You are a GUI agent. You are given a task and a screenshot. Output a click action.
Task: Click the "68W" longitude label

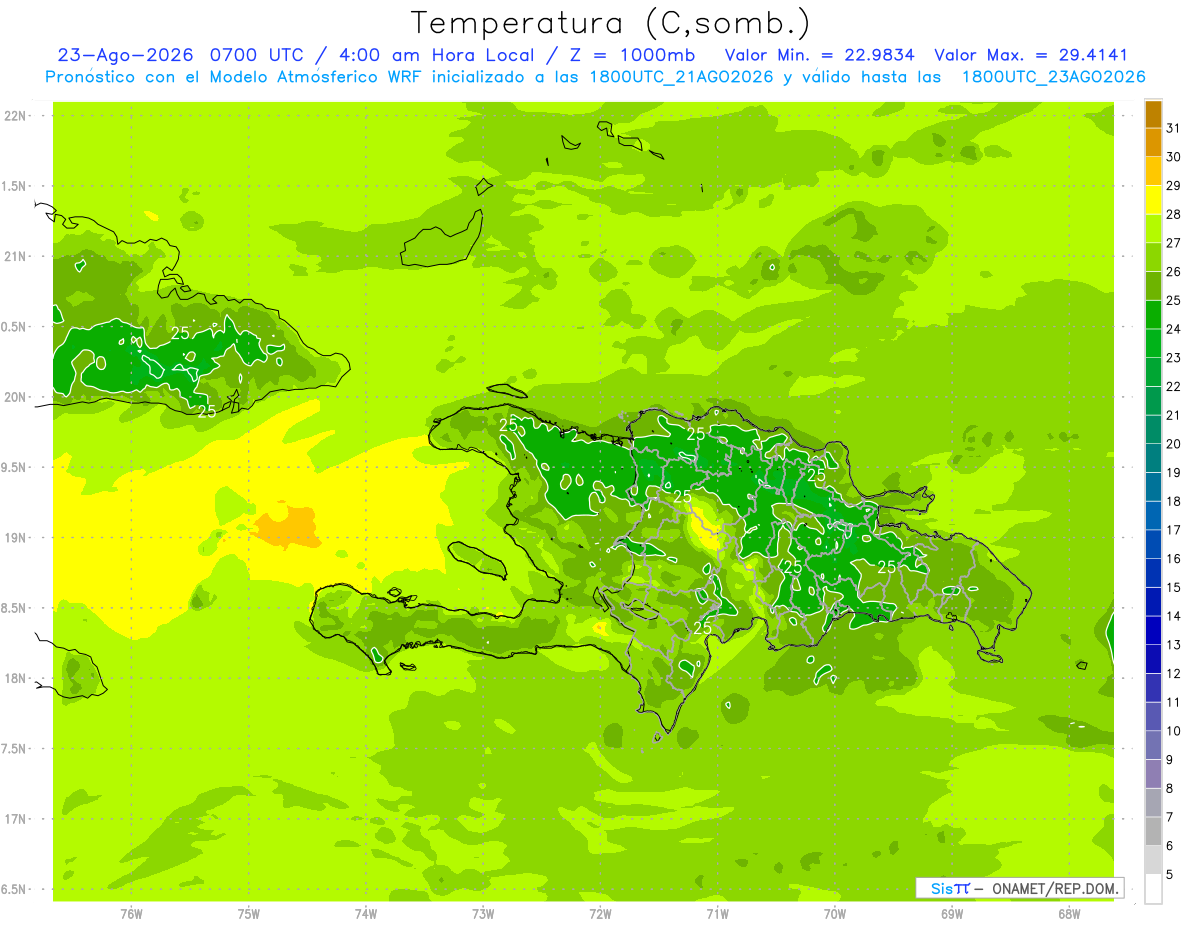(1069, 913)
